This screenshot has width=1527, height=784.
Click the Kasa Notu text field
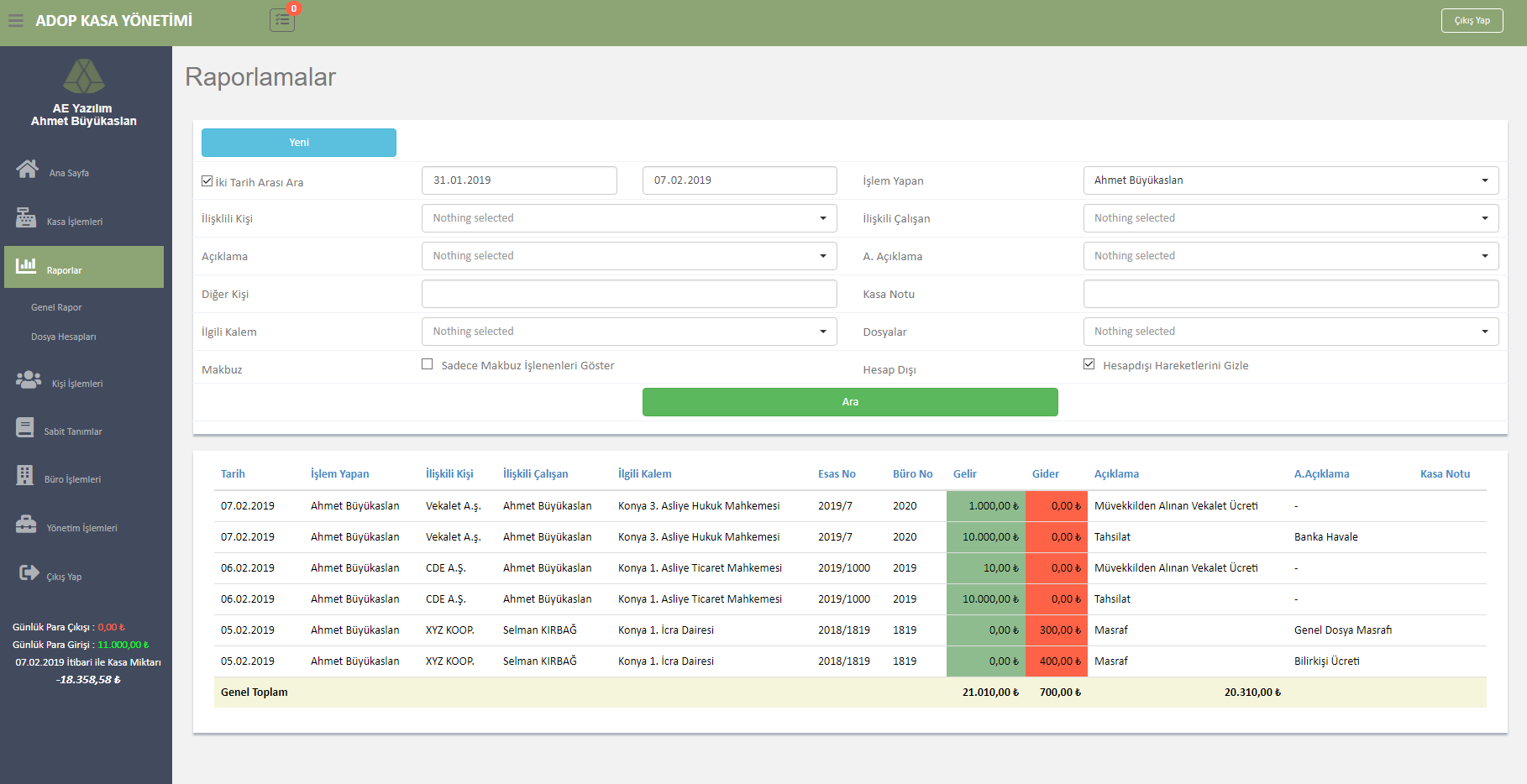point(1291,294)
